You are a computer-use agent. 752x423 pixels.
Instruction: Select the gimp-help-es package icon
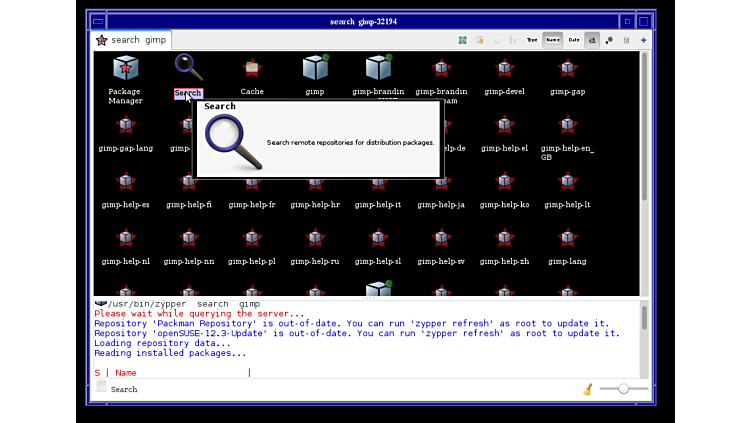126,182
